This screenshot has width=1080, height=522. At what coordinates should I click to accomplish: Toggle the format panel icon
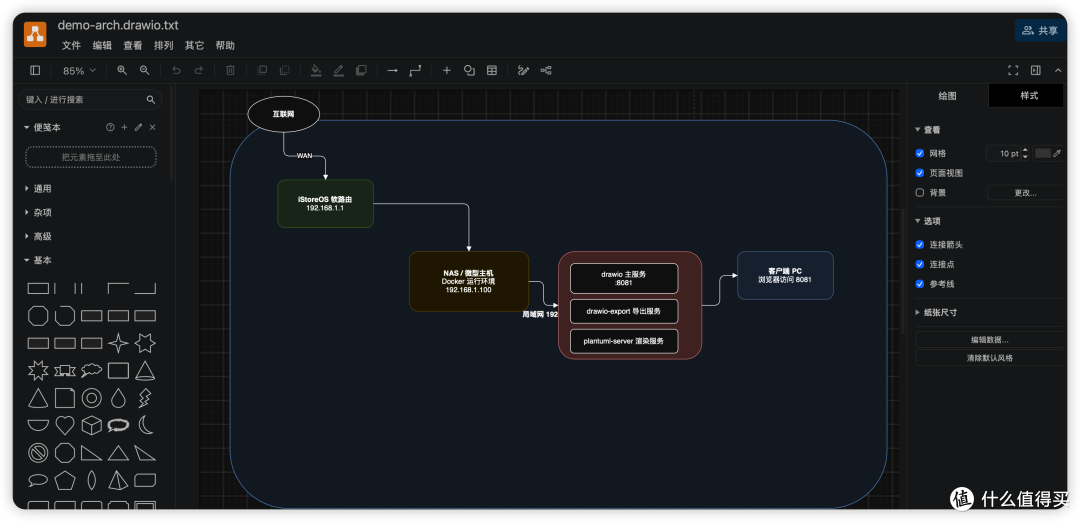tap(1035, 70)
